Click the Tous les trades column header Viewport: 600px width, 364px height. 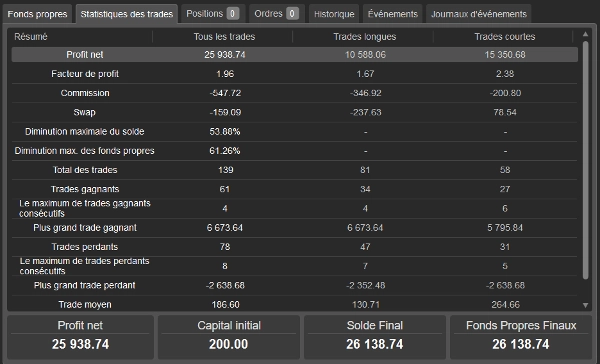[224, 37]
